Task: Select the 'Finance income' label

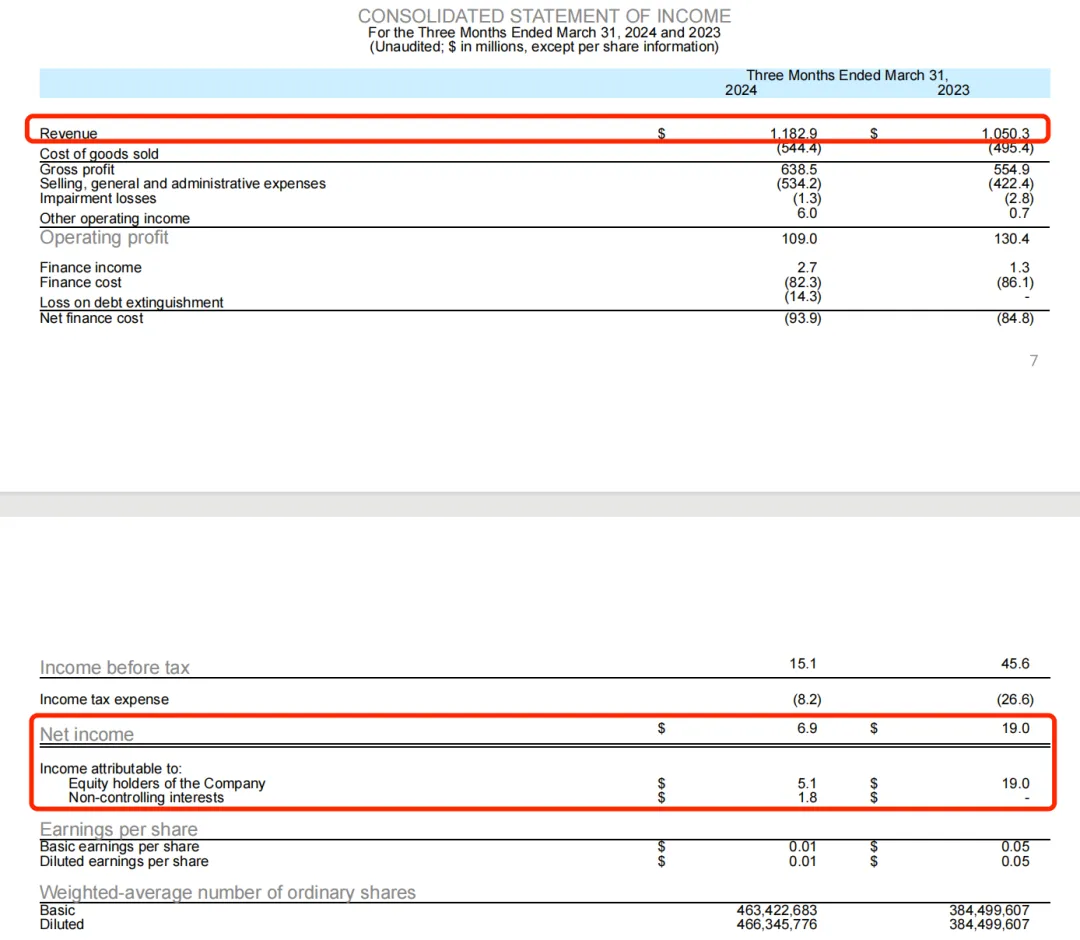Action: pyautogui.click(x=90, y=267)
